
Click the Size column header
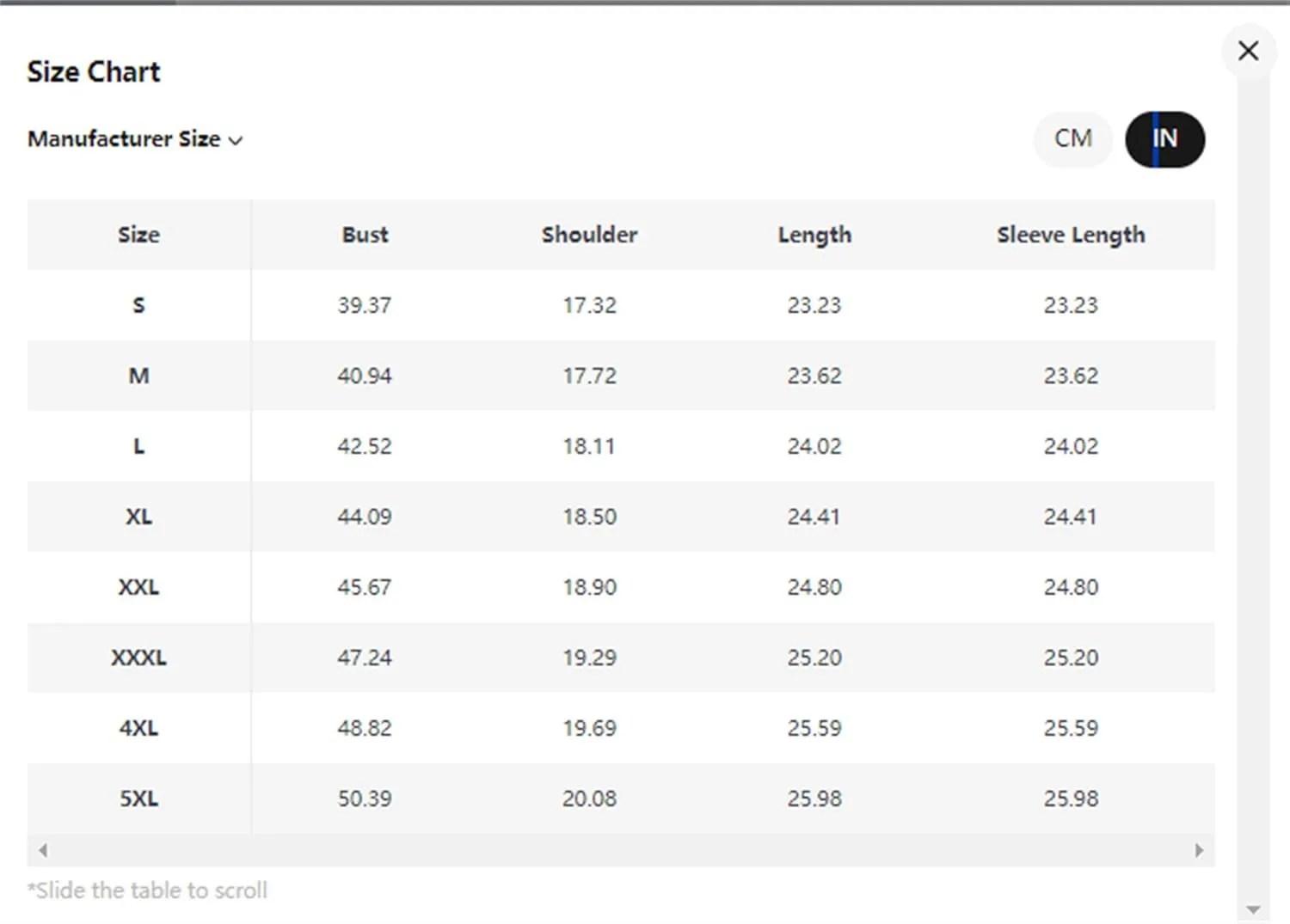coord(138,235)
